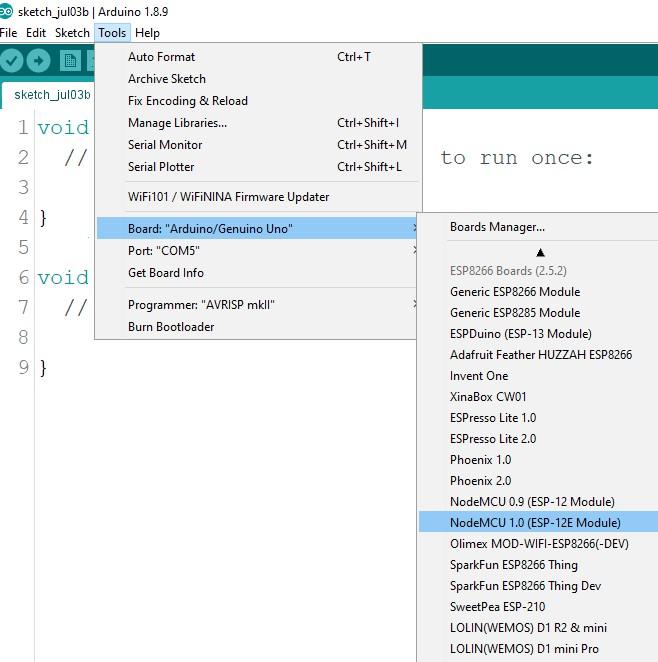Image resolution: width=658 pixels, height=662 pixels.
Task: Choose Olimex MOD-WIFI-ESP8266(-DEV)
Action: (538, 544)
